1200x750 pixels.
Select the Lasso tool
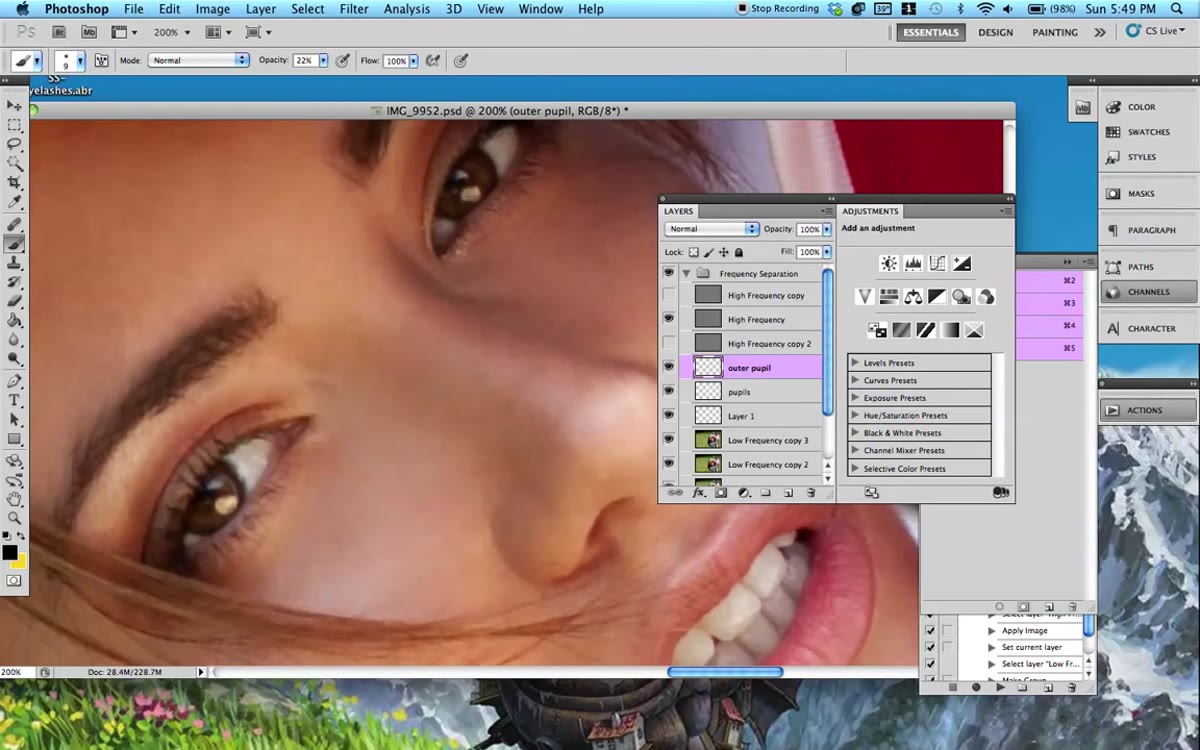tap(14, 144)
